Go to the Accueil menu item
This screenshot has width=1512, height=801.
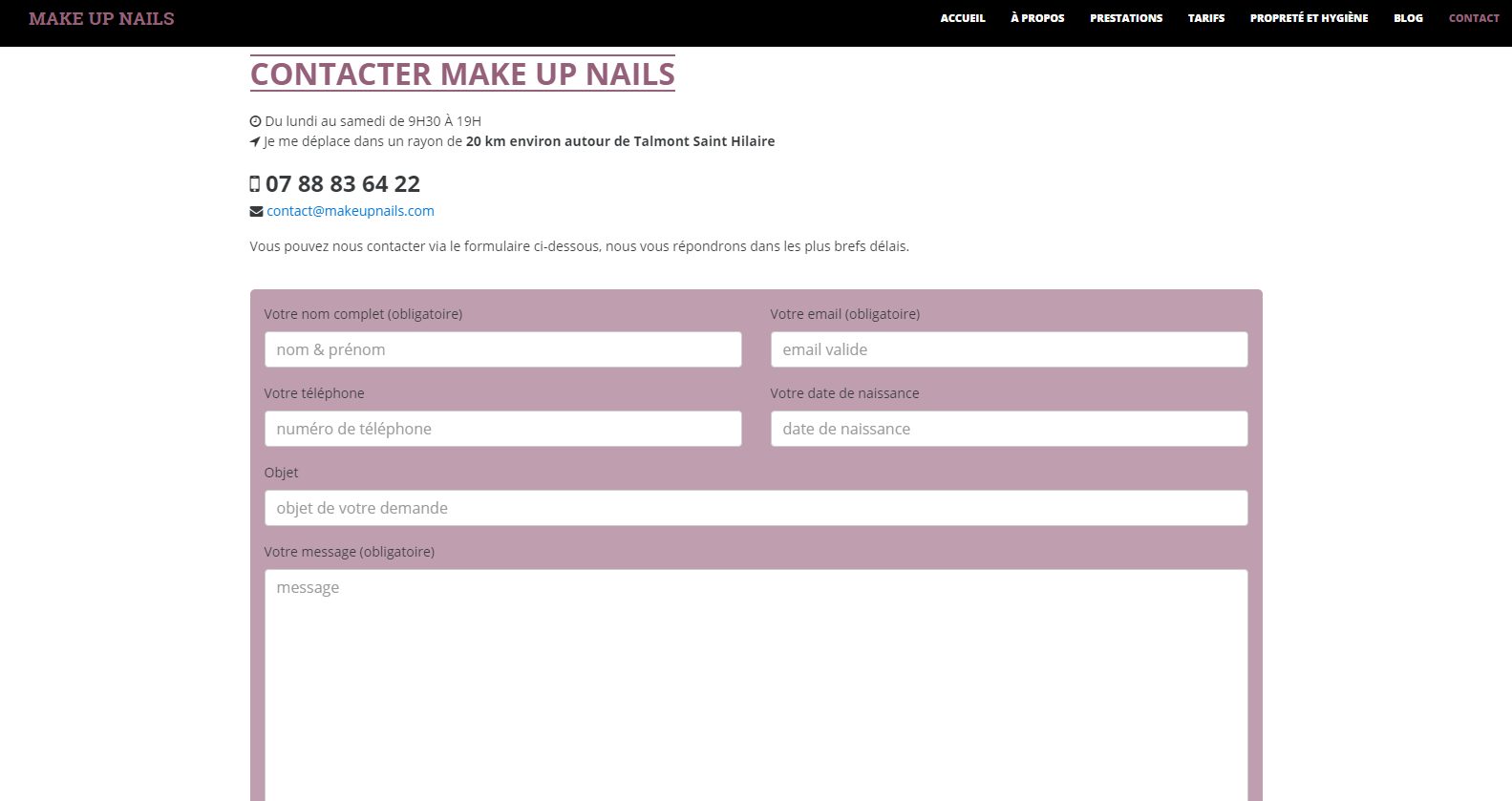pyautogui.click(x=962, y=18)
